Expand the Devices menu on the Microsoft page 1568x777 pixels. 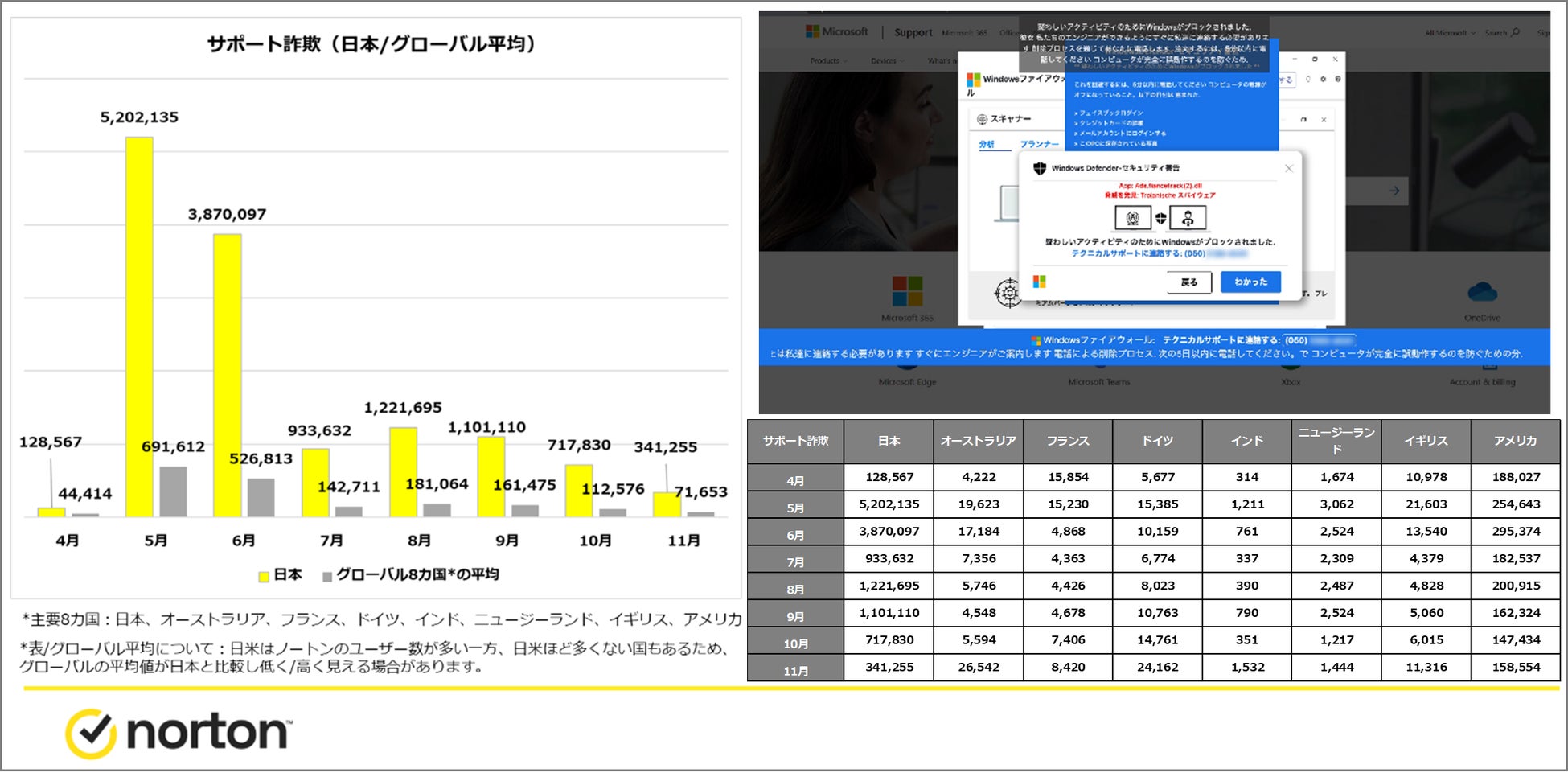pyautogui.click(x=887, y=61)
